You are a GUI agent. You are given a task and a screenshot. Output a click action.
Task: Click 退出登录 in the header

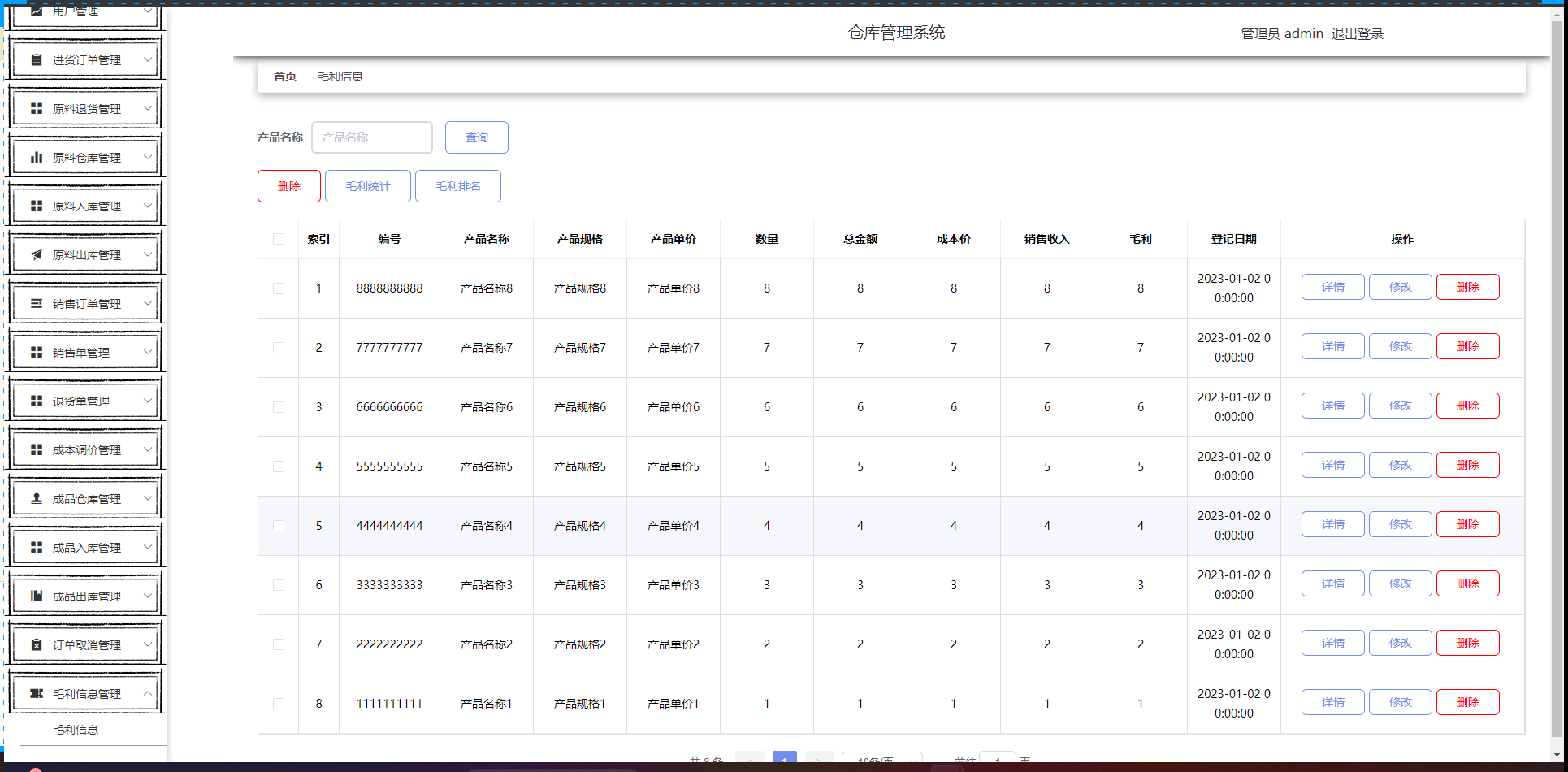pyautogui.click(x=1358, y=33)
